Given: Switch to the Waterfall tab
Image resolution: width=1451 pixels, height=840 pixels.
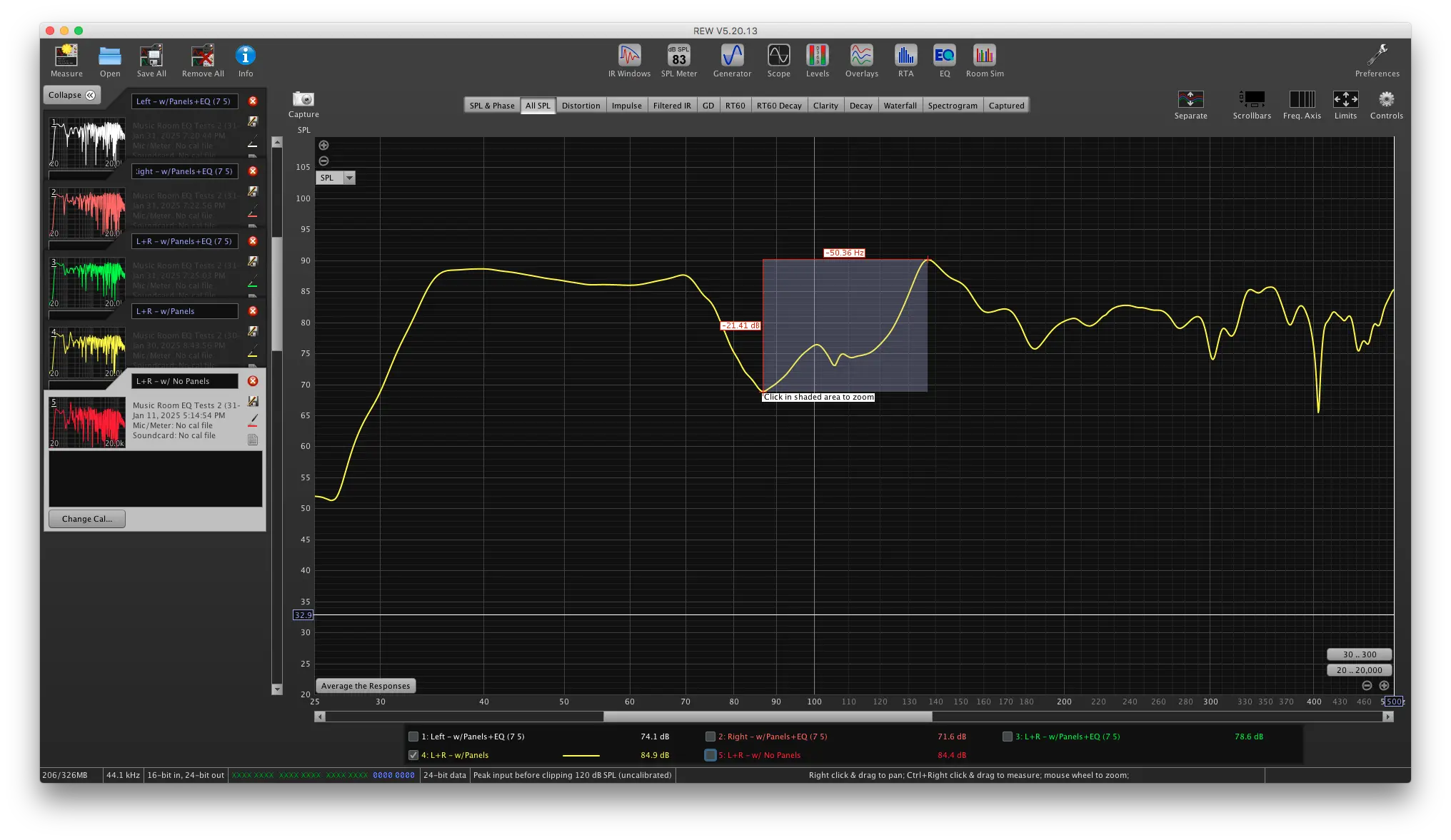Looking at the screenshot, I should [900, 106].
